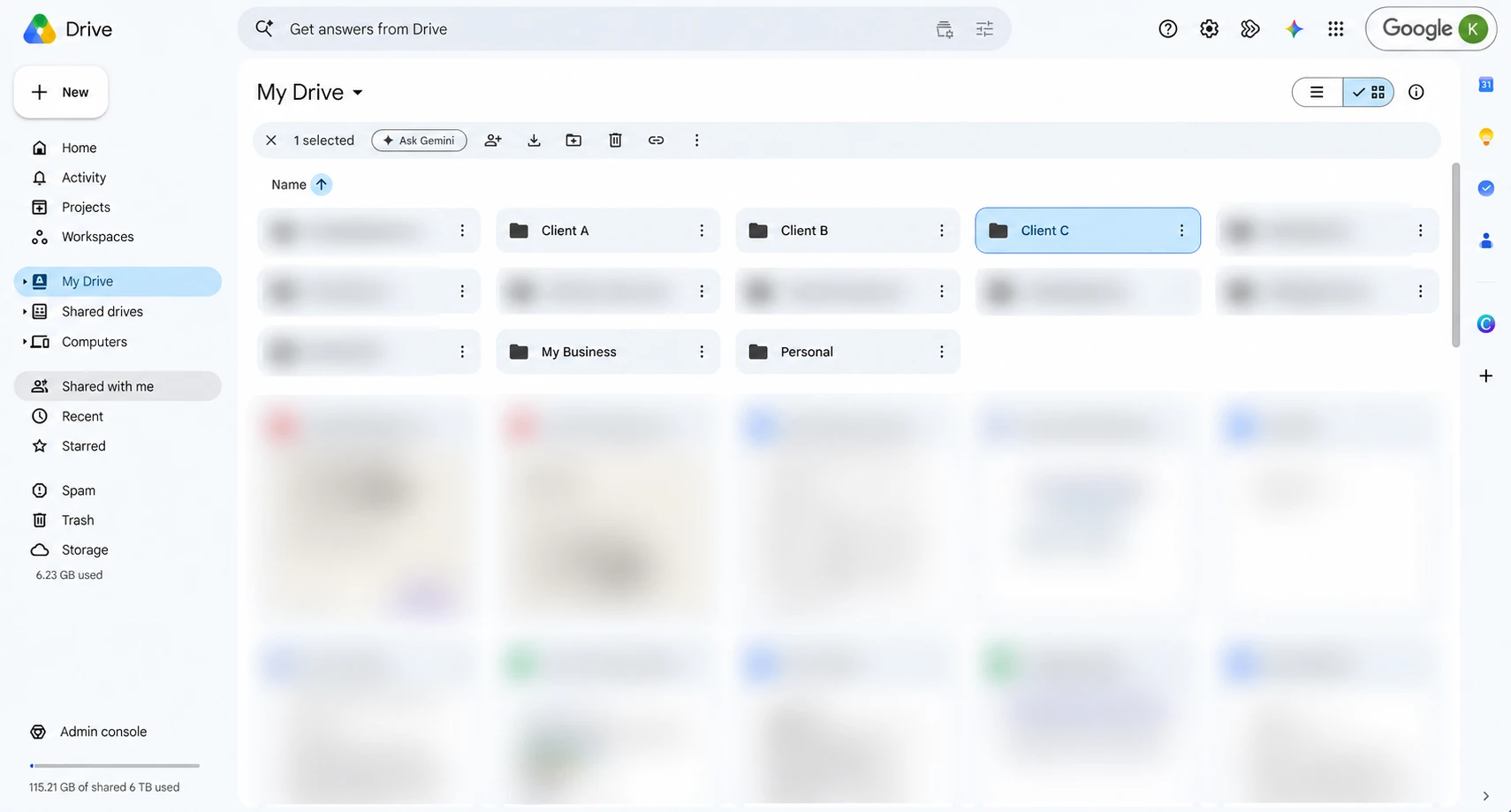Reverse the Name sort direction arrow
This screenshot has width=1511, height=812.
click(x=322, y=185)
